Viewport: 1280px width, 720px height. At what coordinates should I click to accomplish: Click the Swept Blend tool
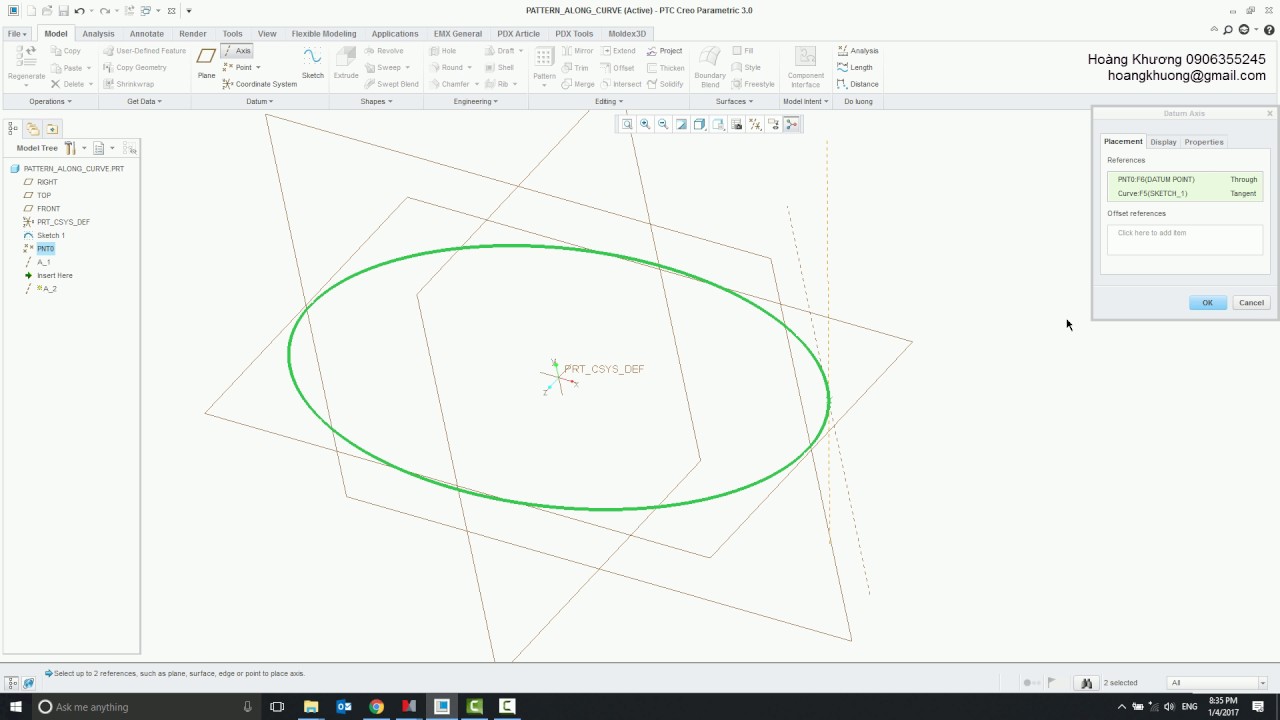391,84
